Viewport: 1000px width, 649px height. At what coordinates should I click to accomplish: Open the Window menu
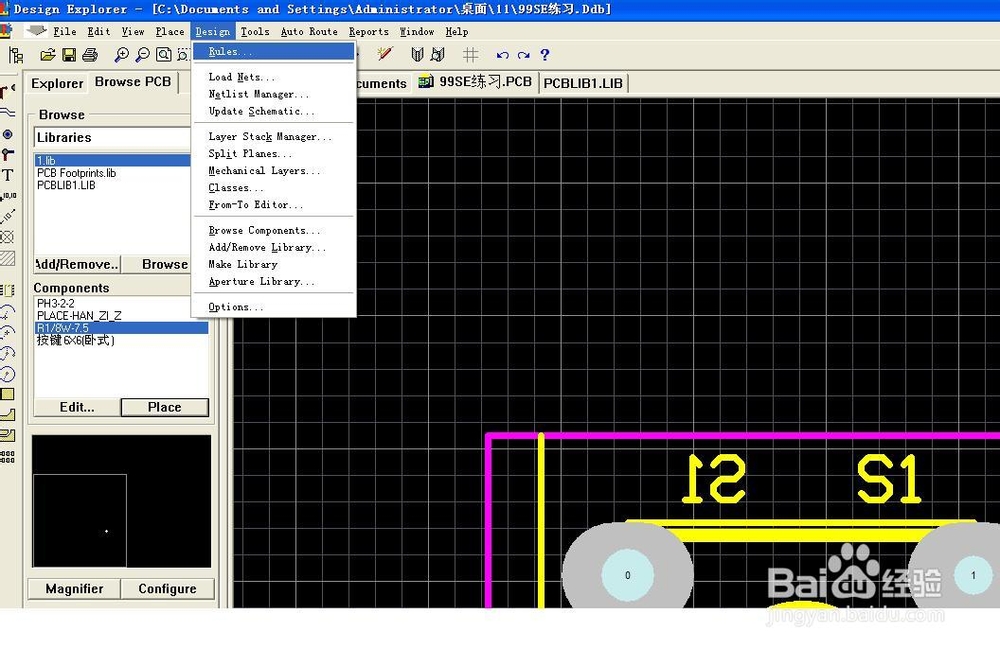(416, 31)
